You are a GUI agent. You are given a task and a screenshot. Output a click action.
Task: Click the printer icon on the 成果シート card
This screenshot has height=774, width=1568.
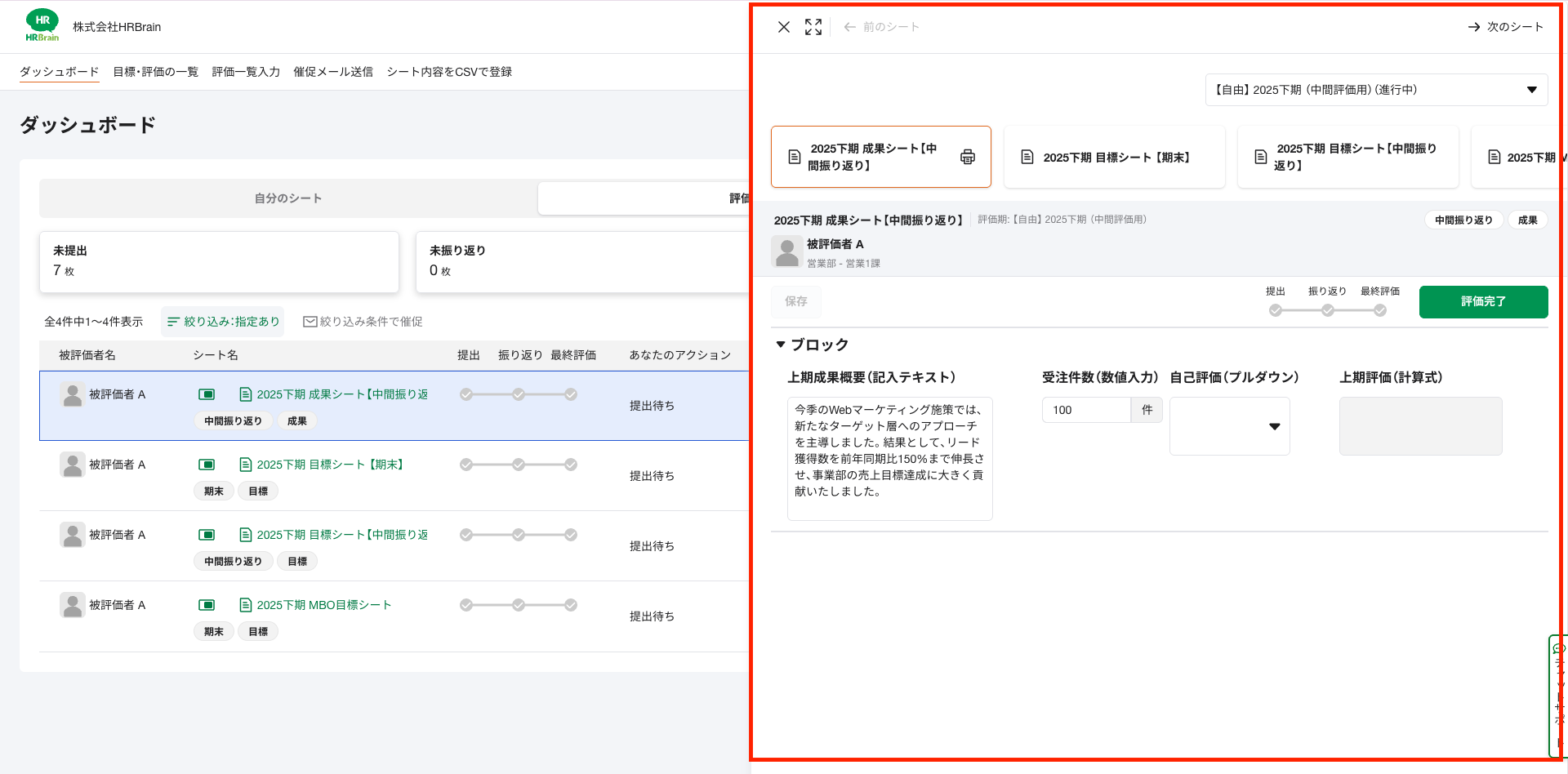(967, 157)
